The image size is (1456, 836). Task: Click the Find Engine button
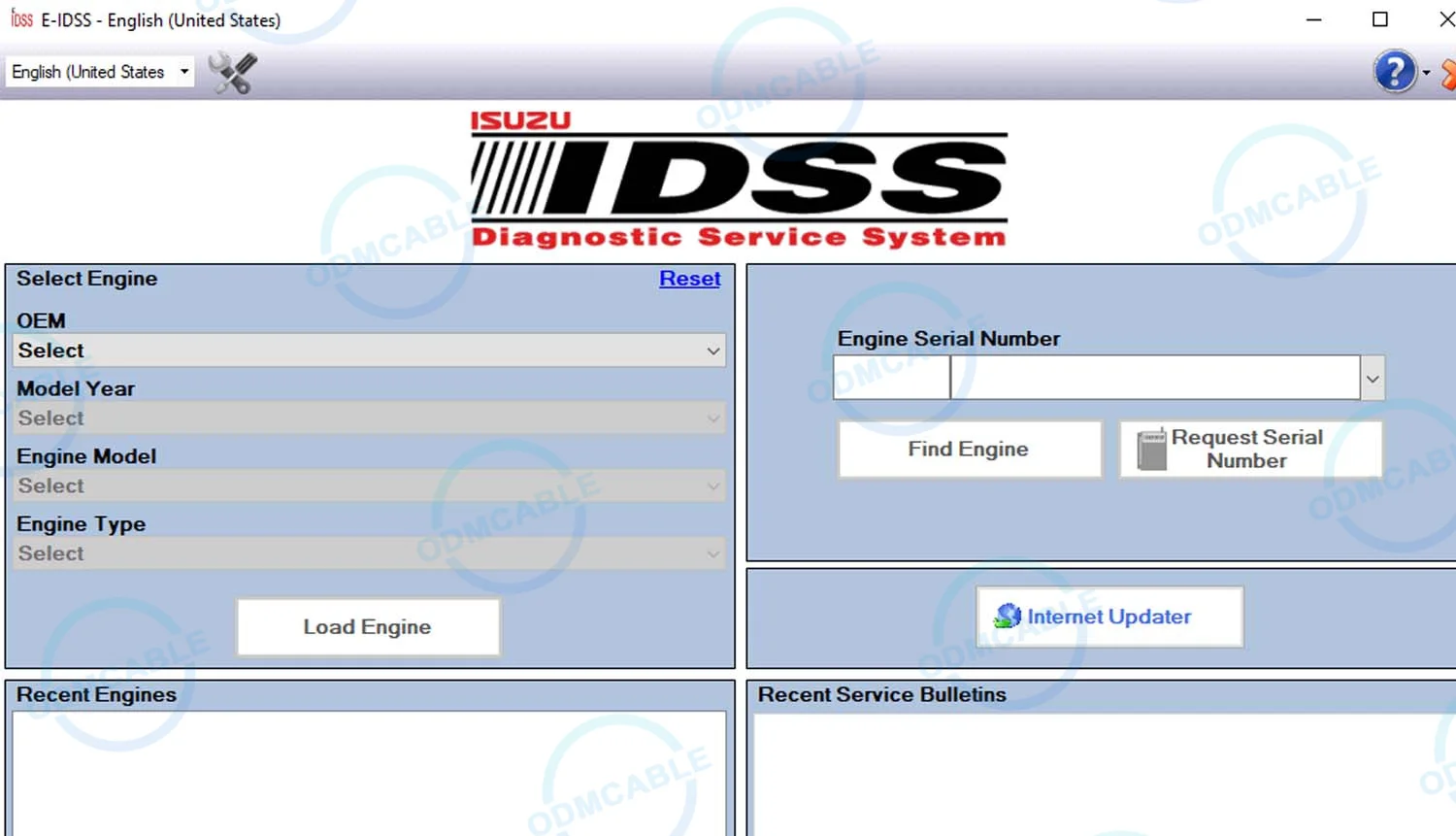pyautogui.click(x=970, y=449)
